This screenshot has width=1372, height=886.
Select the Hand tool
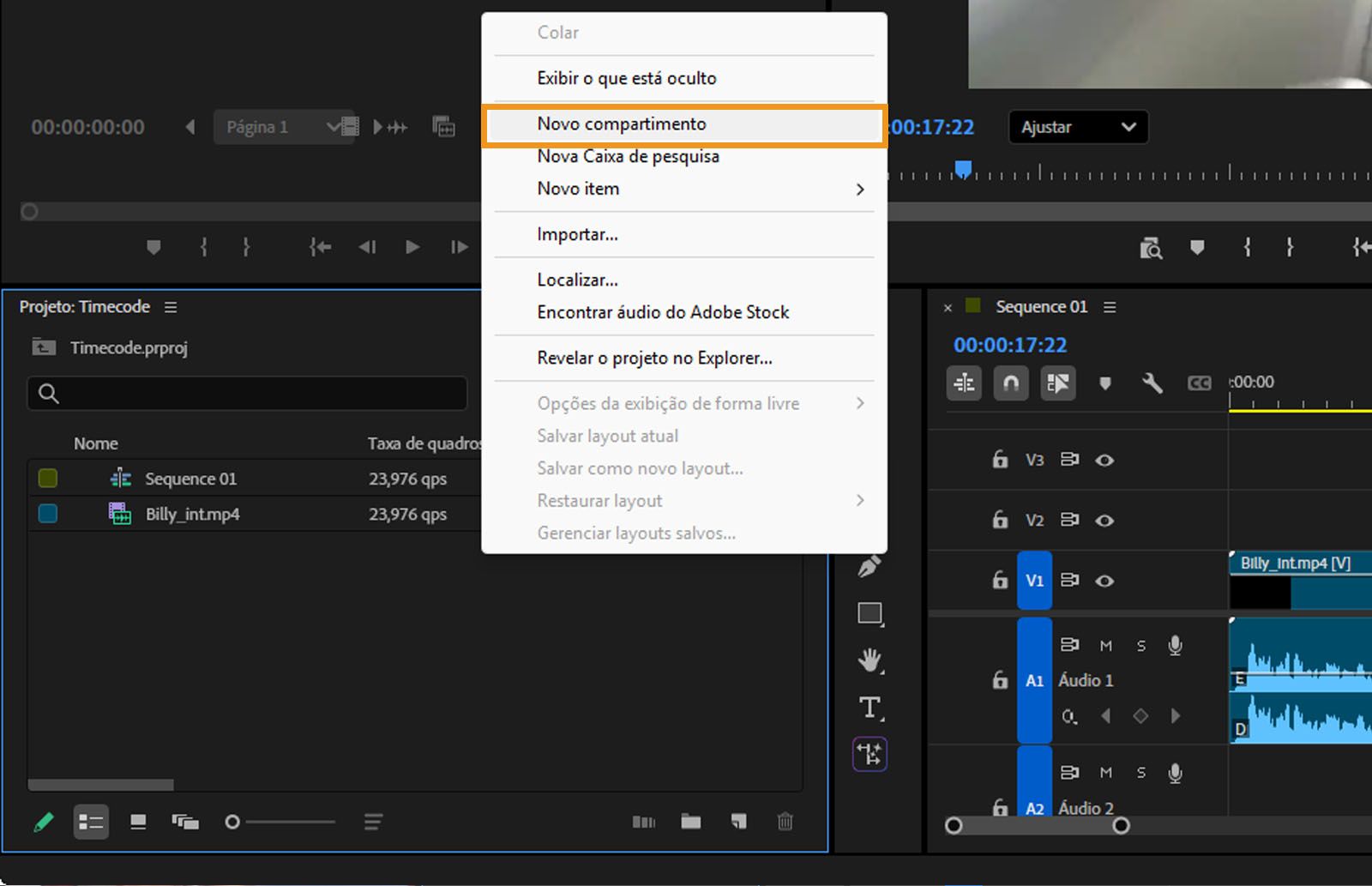(870, 660)
